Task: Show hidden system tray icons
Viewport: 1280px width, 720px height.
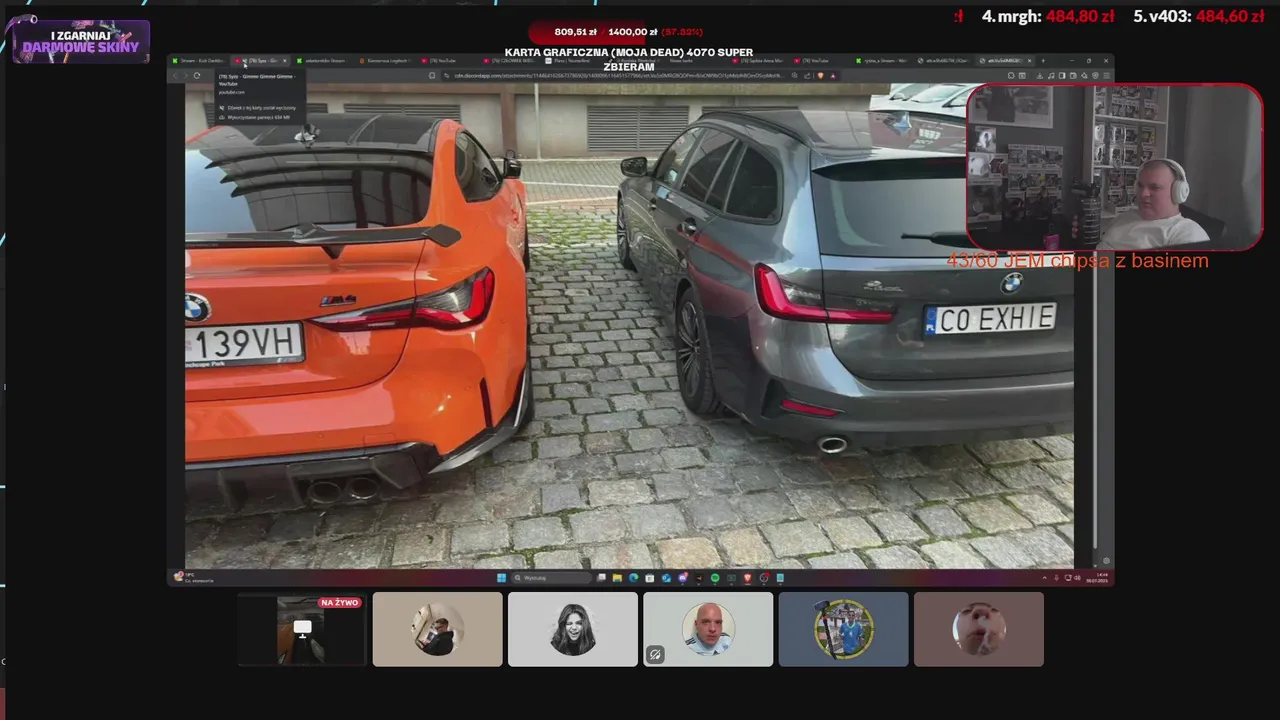Action: tap(1045, 578)
